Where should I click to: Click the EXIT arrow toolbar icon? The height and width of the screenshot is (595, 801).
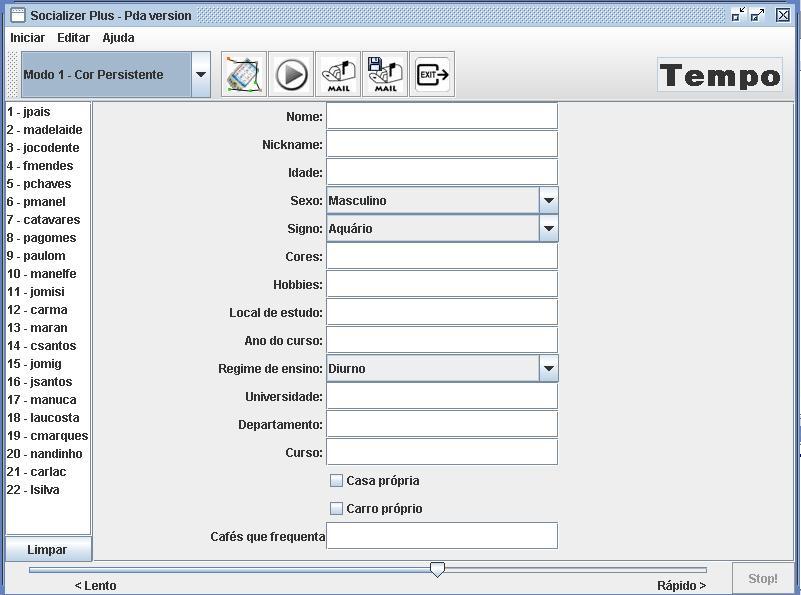point(432,75)
